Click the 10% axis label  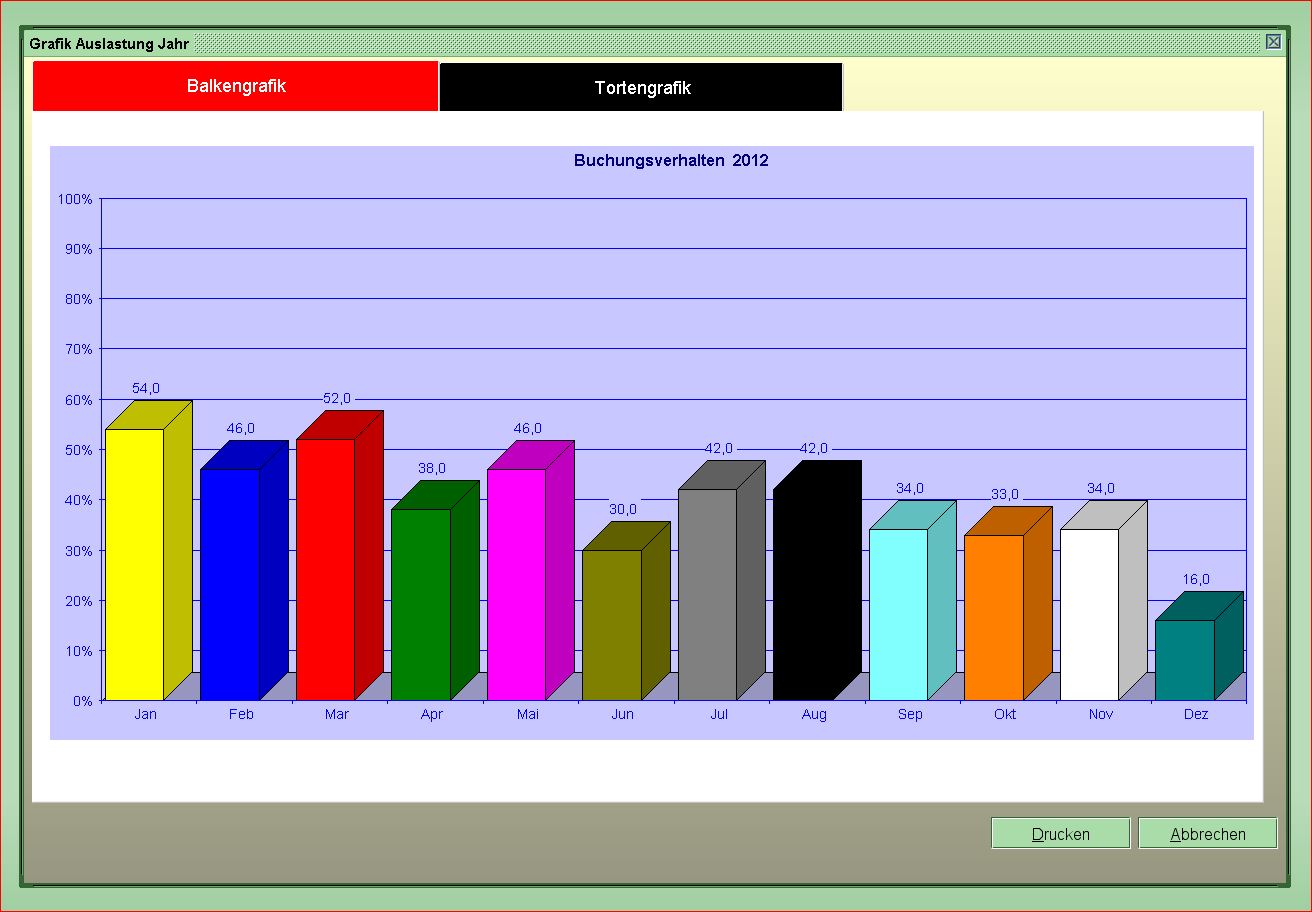[x=78, y=651]
